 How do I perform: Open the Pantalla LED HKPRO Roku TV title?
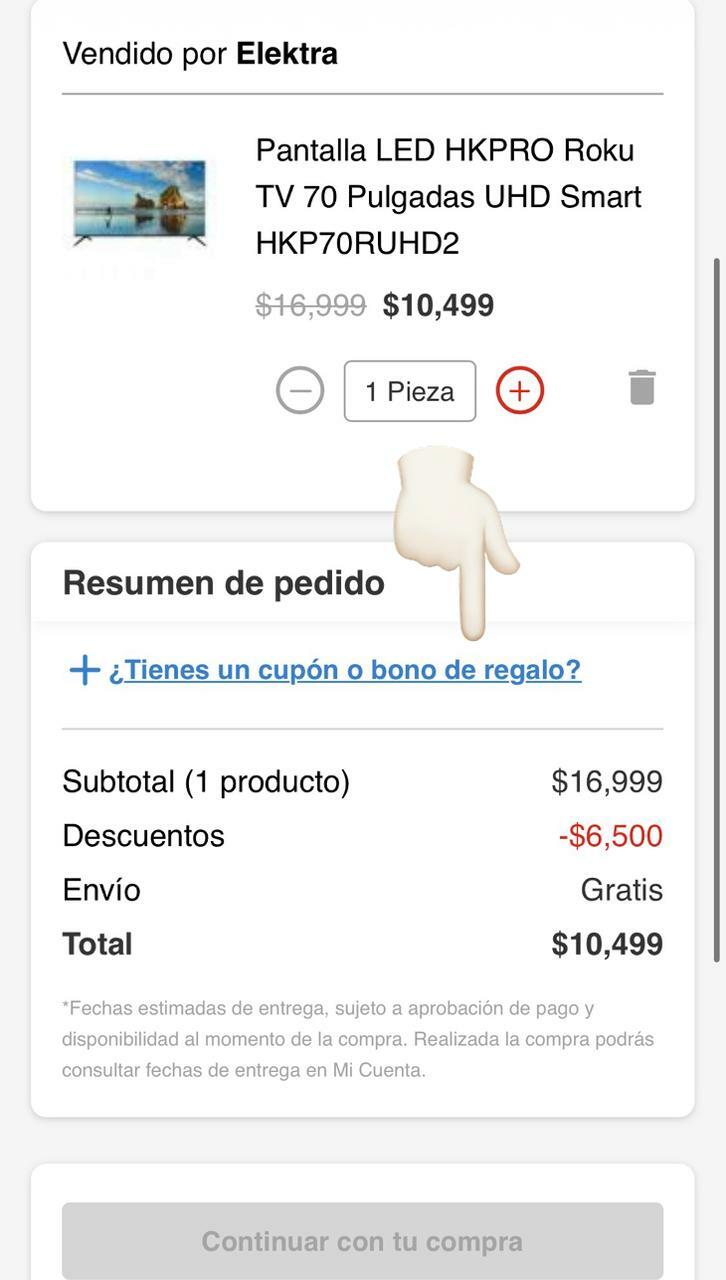pos(448,197)
